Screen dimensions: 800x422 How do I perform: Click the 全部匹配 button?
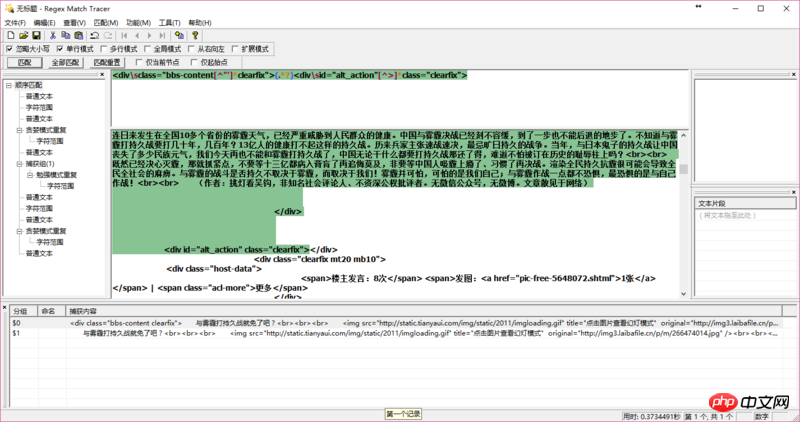pos(65,62)
